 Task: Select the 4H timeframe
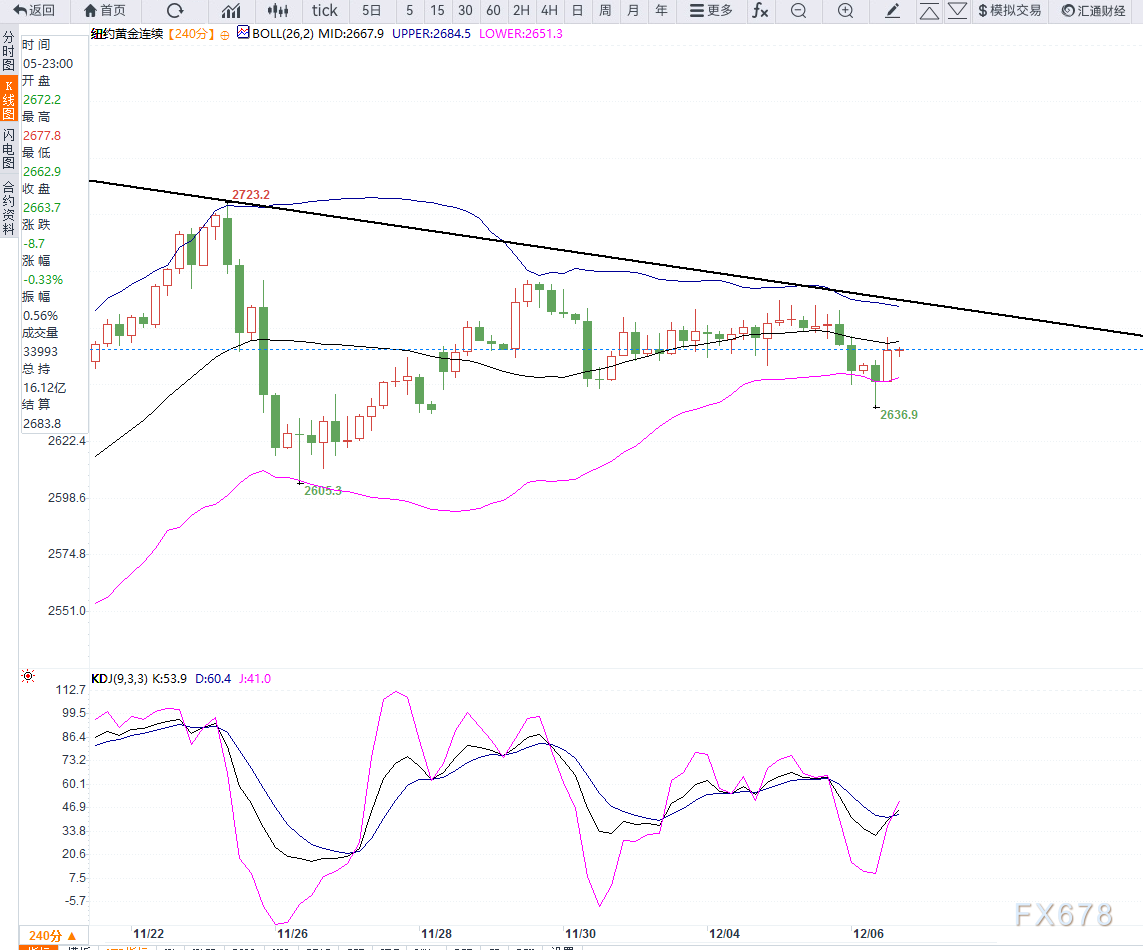coord(549,11)
